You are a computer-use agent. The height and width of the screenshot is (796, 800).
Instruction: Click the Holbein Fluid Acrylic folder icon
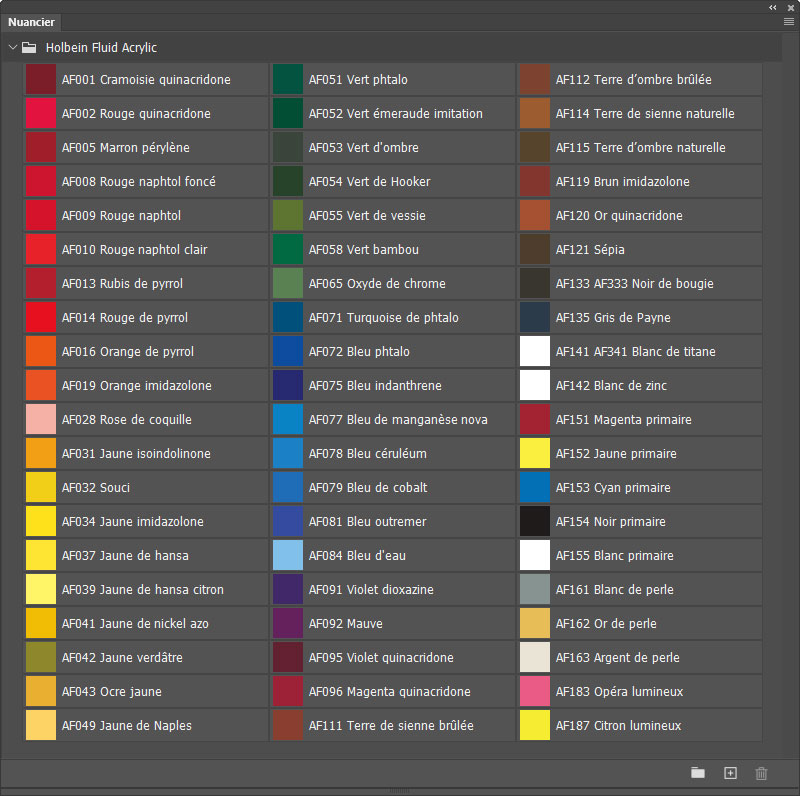click(30, 47)
